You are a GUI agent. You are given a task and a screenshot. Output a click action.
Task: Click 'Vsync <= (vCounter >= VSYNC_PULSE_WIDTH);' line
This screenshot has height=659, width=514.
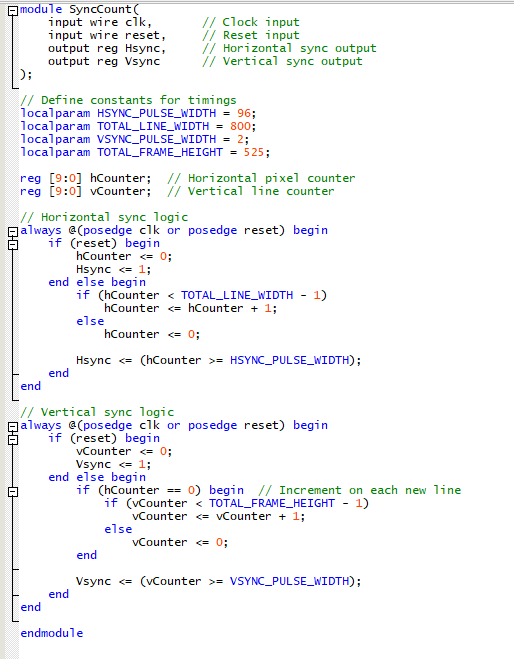click(219, 581)
